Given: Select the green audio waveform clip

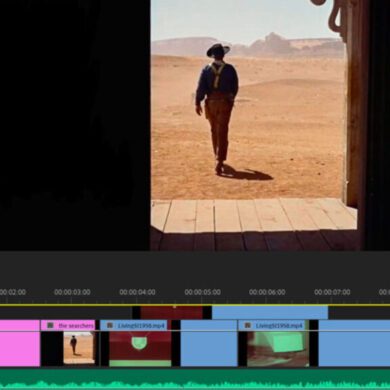Looking at the screenshot, I should 195,379.
